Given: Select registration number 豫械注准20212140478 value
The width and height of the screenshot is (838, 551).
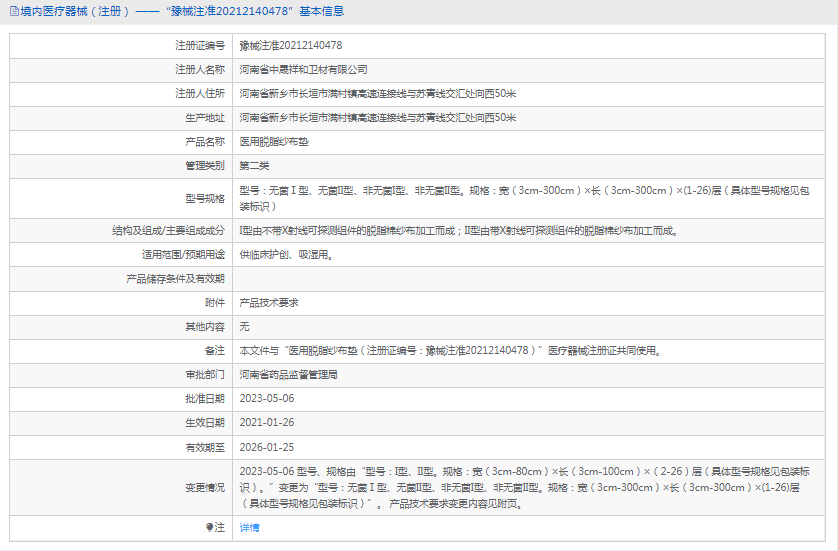Looking at the screenshot, I should click(x=291, y=45).
